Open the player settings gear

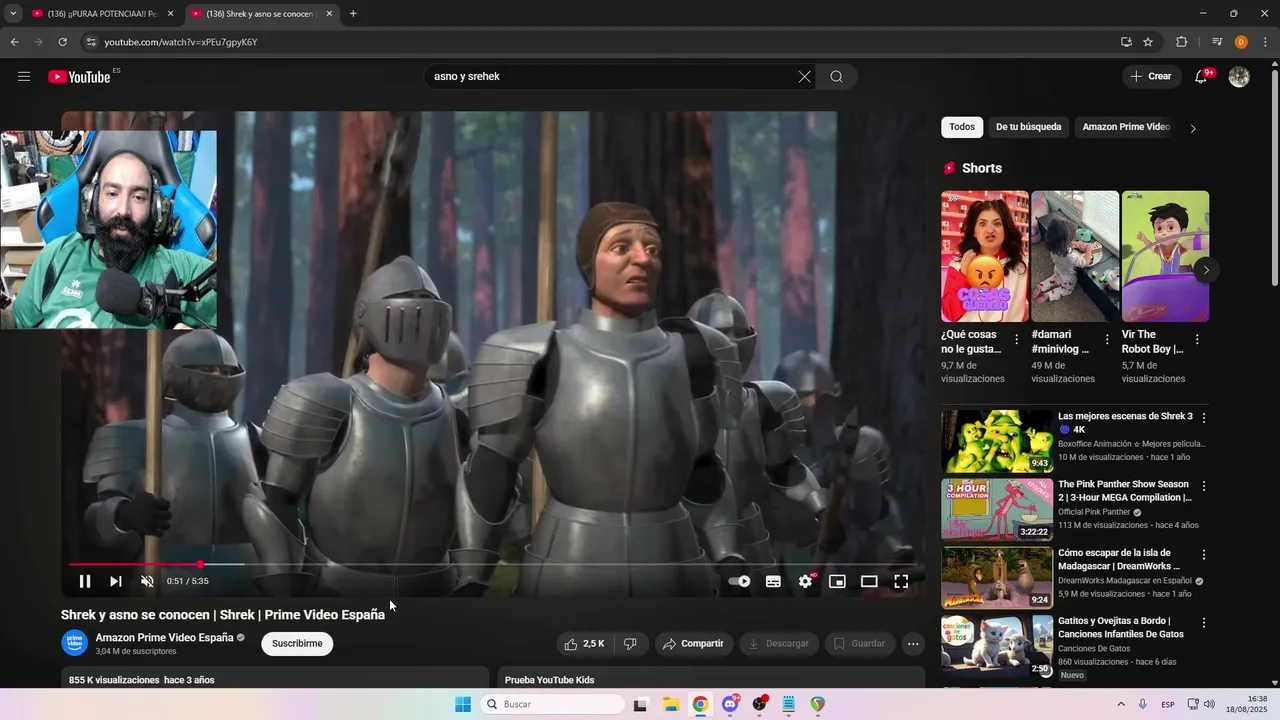[806, 581]
